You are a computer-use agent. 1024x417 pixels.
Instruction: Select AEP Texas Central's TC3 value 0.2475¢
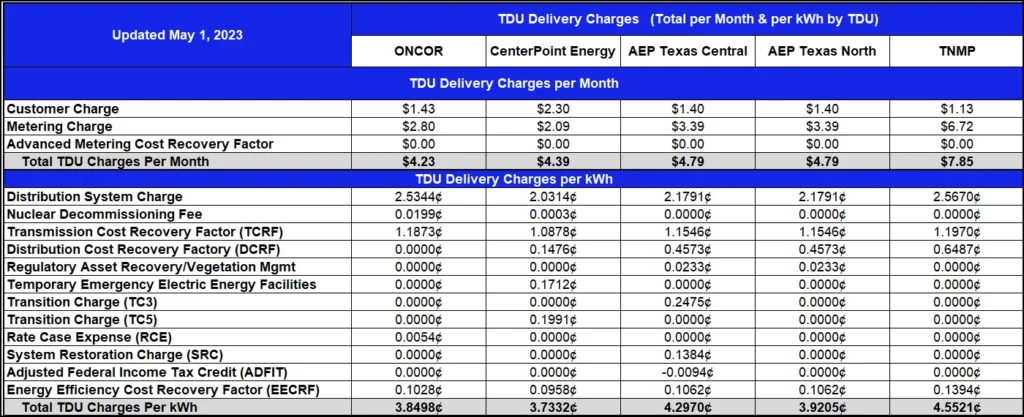[687, 302]
